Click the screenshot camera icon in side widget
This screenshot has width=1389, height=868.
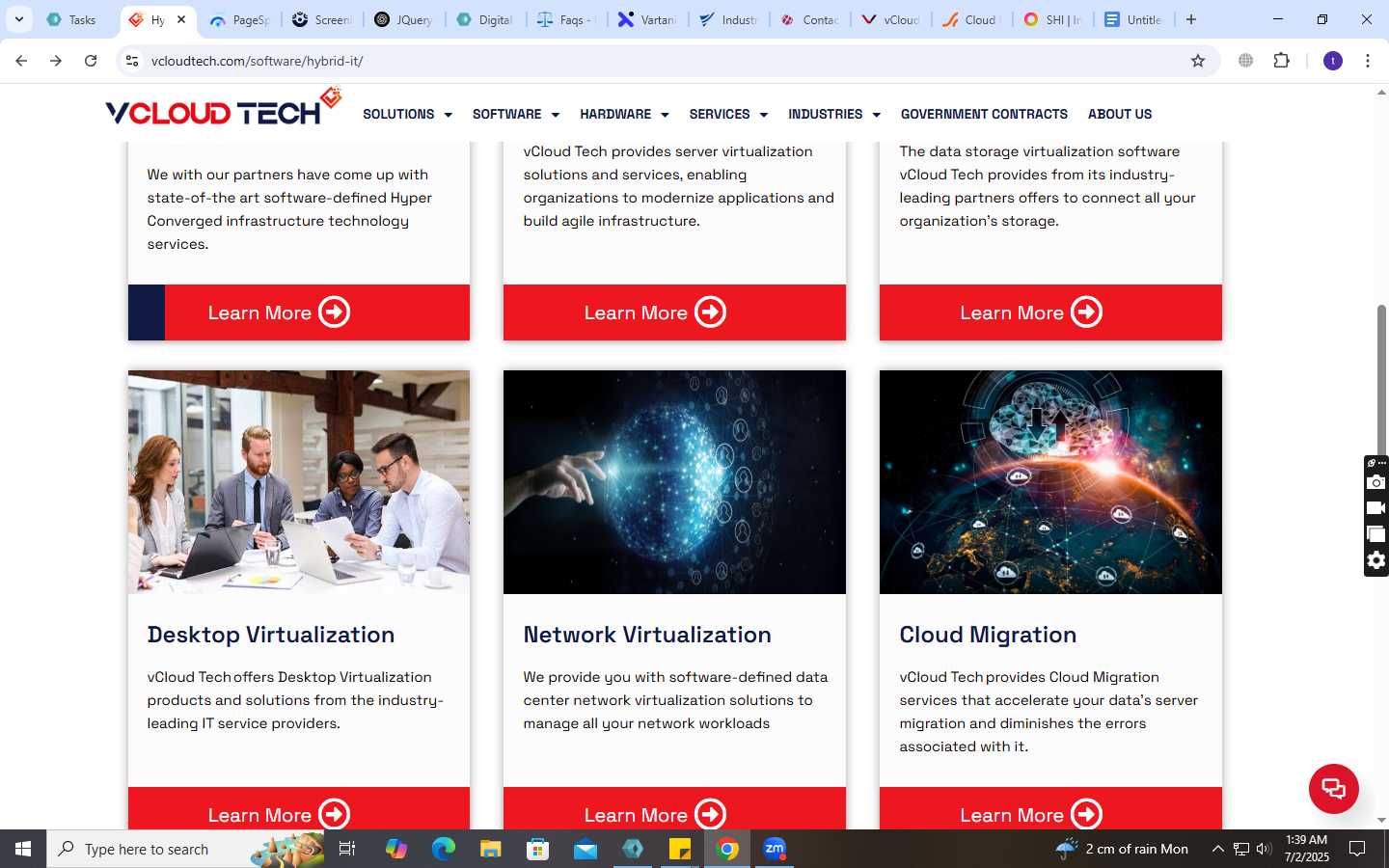[x=1376, y=482]
